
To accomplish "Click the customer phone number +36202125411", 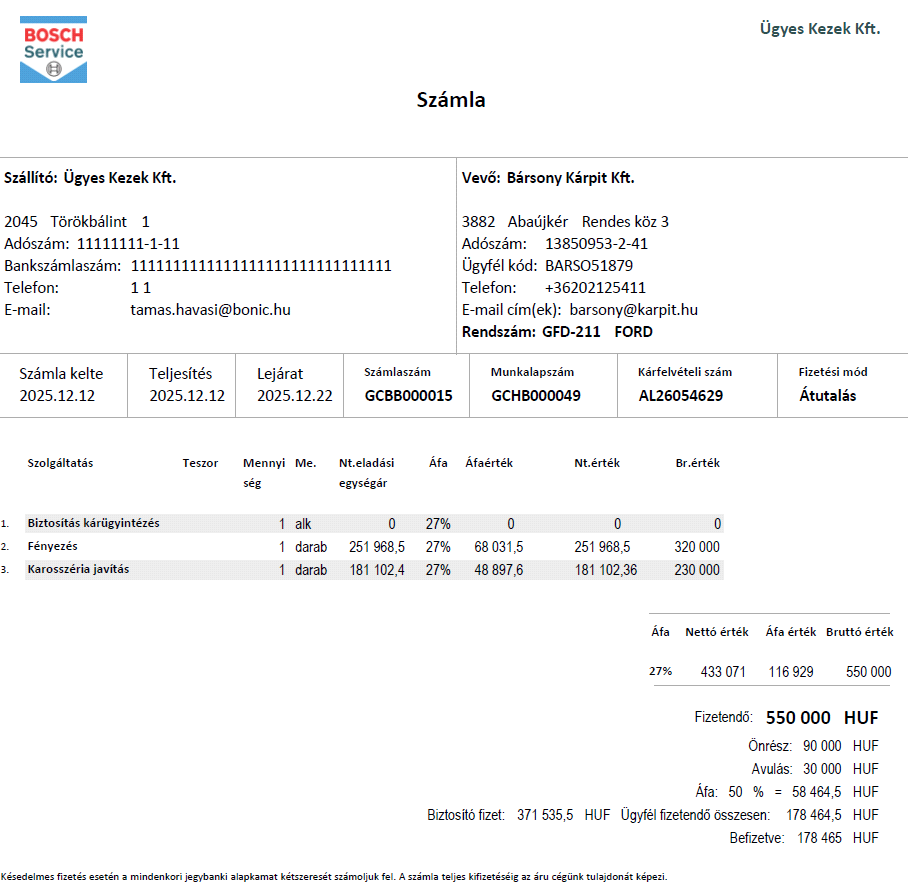I will click(595, 288).
